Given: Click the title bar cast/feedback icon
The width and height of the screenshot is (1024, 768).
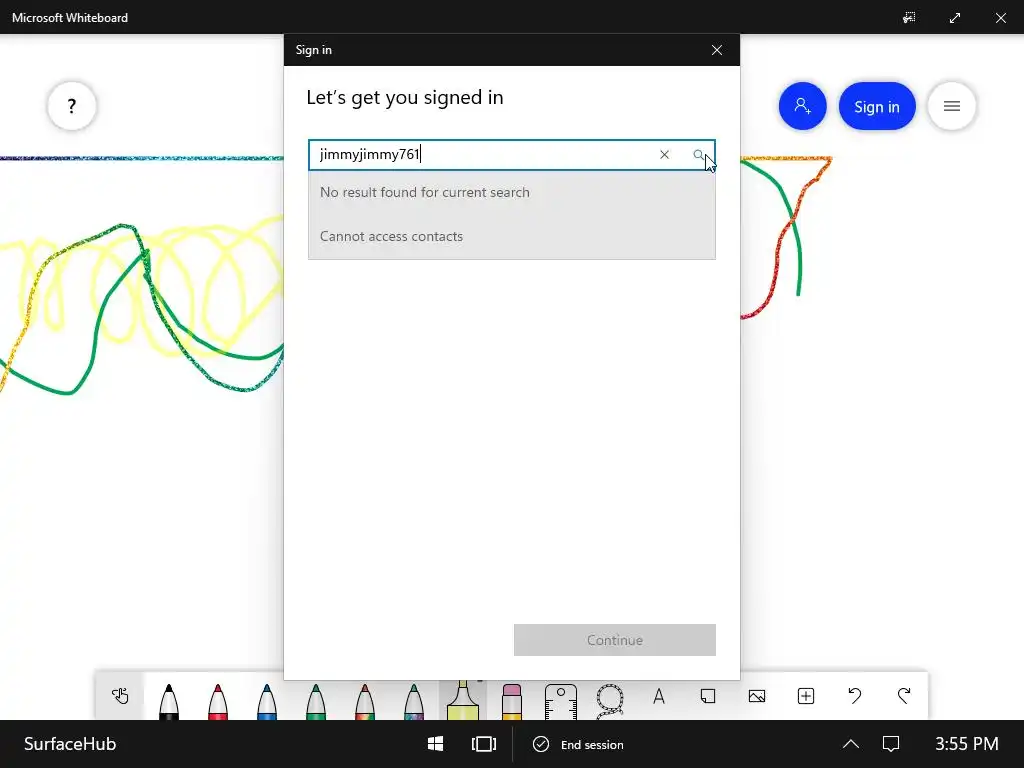Looking at the screenshot, I should coord(909,18).
